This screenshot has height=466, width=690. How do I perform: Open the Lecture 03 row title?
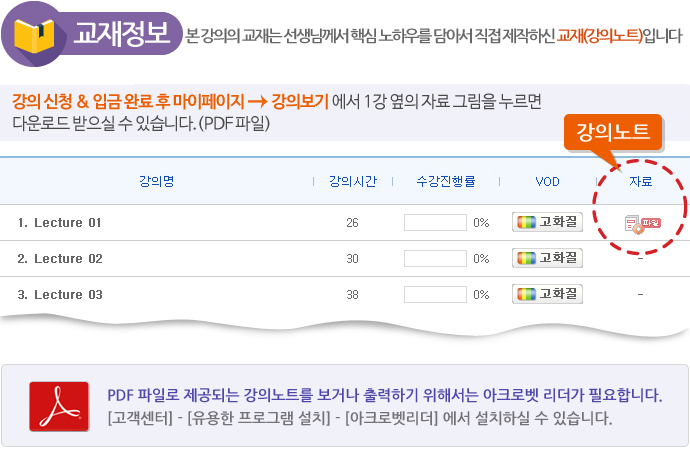(x=68, y=295)
